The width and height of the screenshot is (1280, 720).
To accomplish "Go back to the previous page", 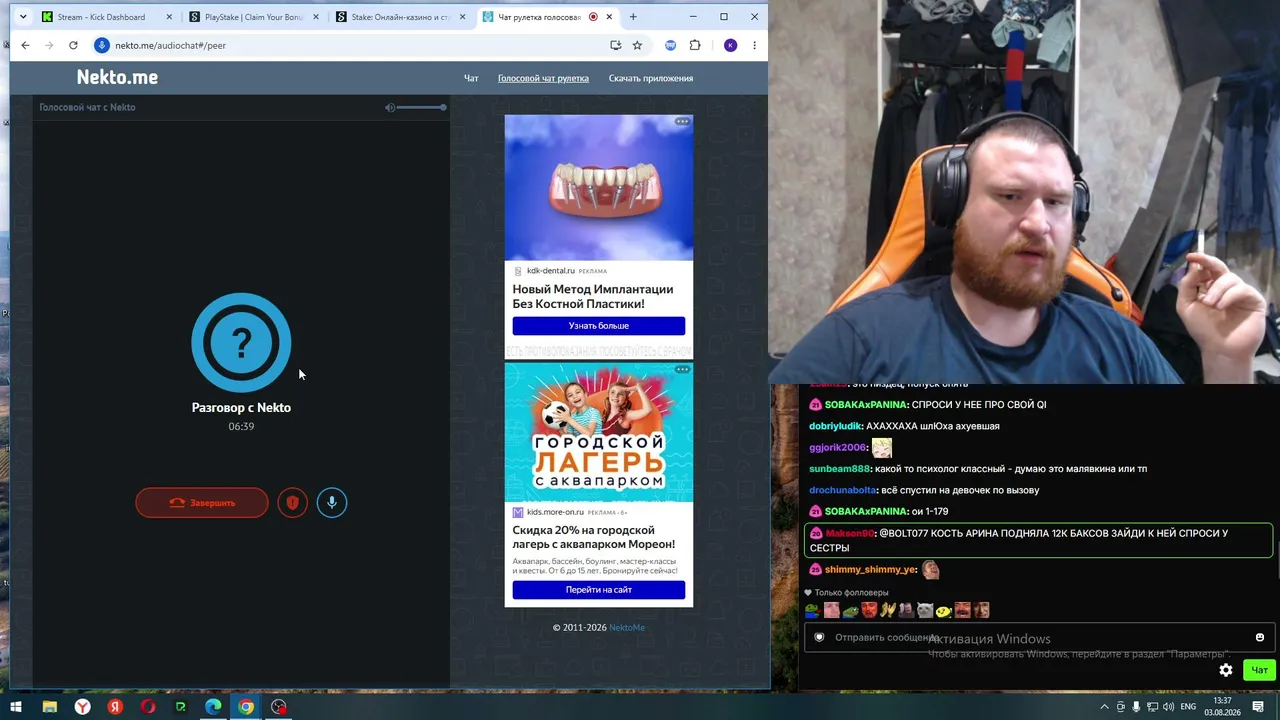I will click(25, 45).
